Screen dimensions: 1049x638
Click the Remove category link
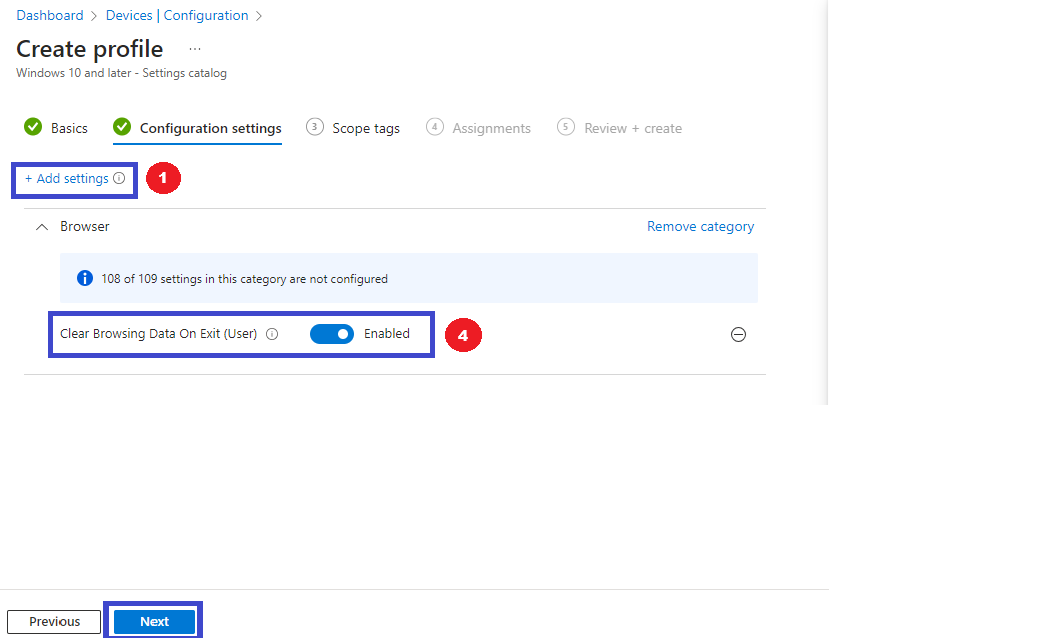point(700,227)
